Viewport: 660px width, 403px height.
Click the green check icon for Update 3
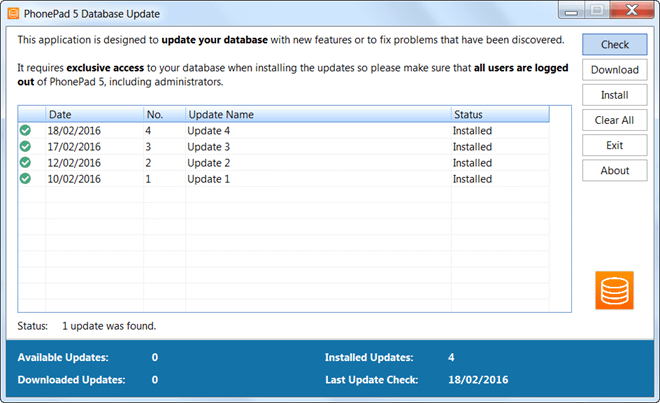(25, 147)
